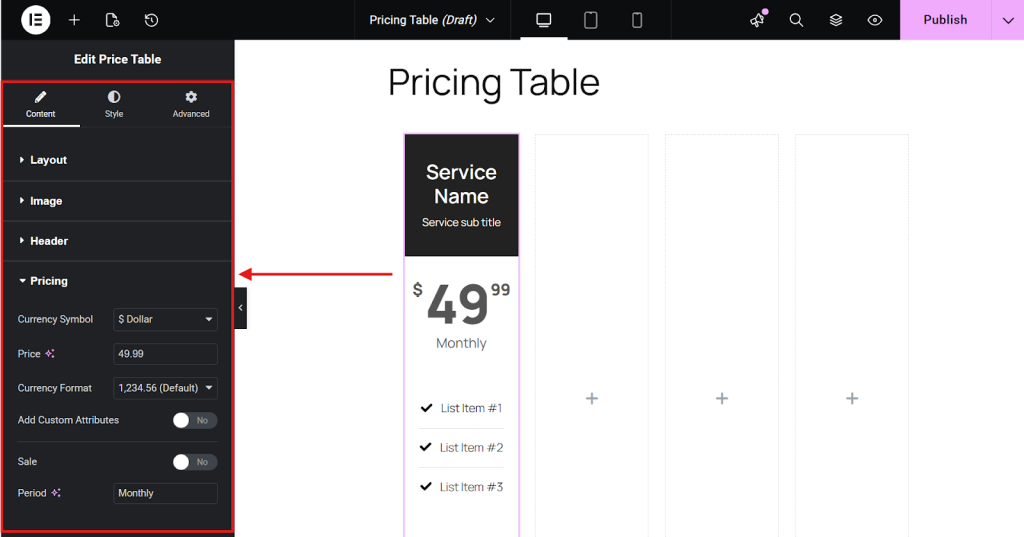Switch to the Style tab
1024x537 pixels.
point(114,104)
